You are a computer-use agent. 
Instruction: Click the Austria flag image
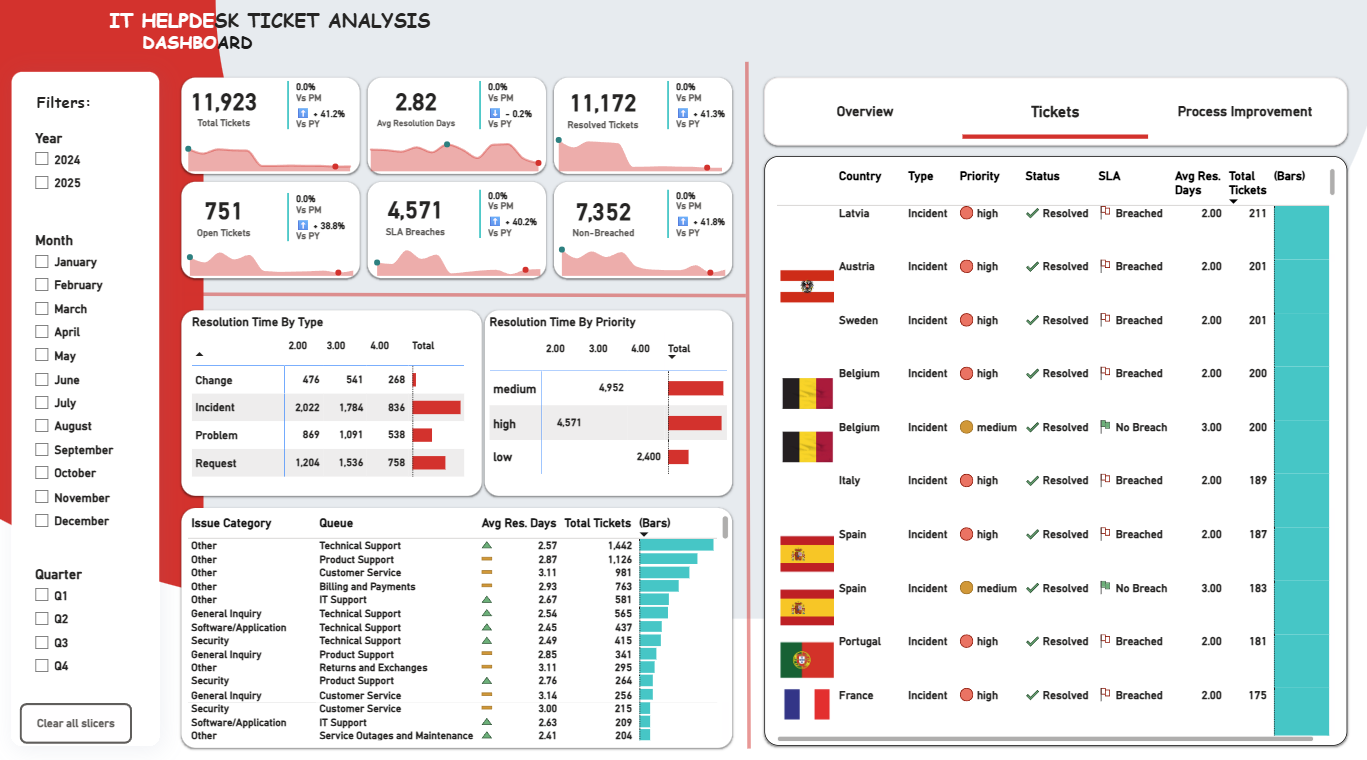(807, 286)
